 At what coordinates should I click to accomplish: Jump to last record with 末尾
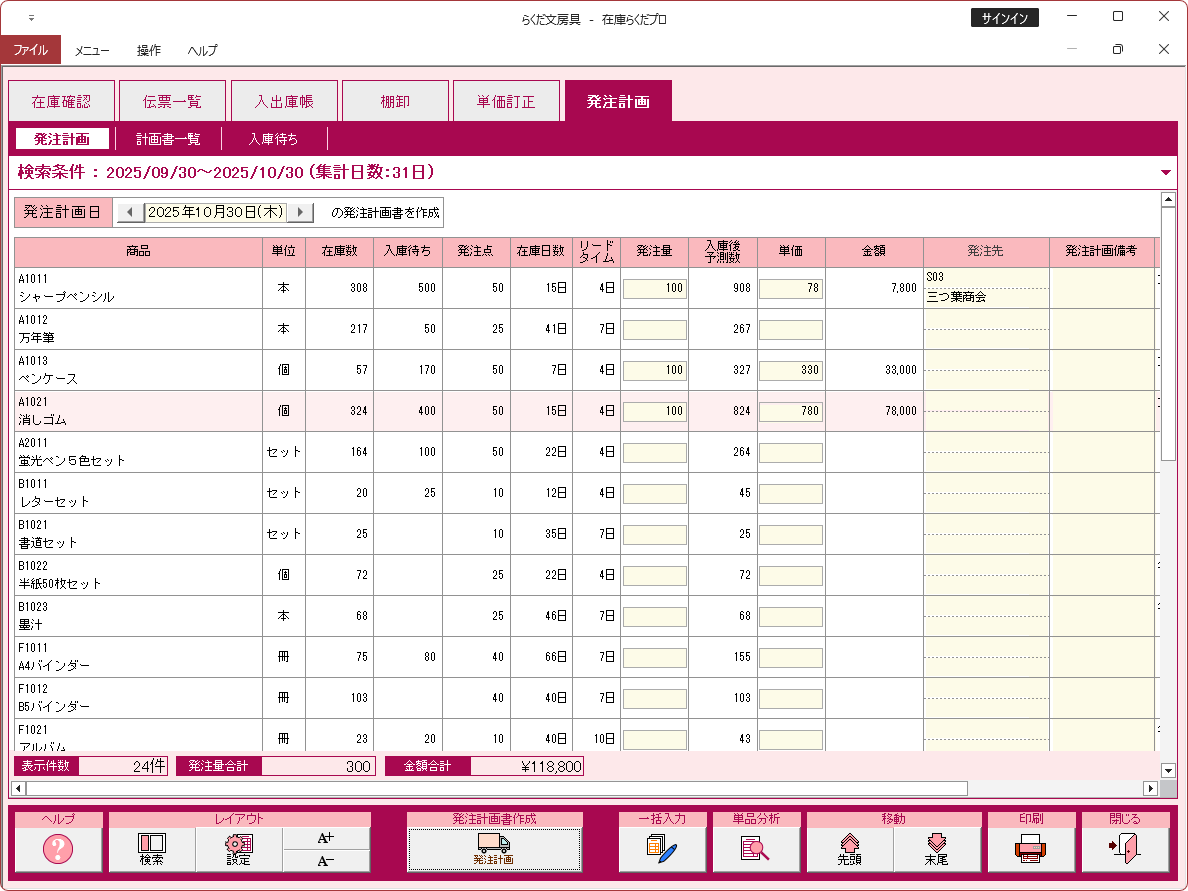[x=936, y=849]
